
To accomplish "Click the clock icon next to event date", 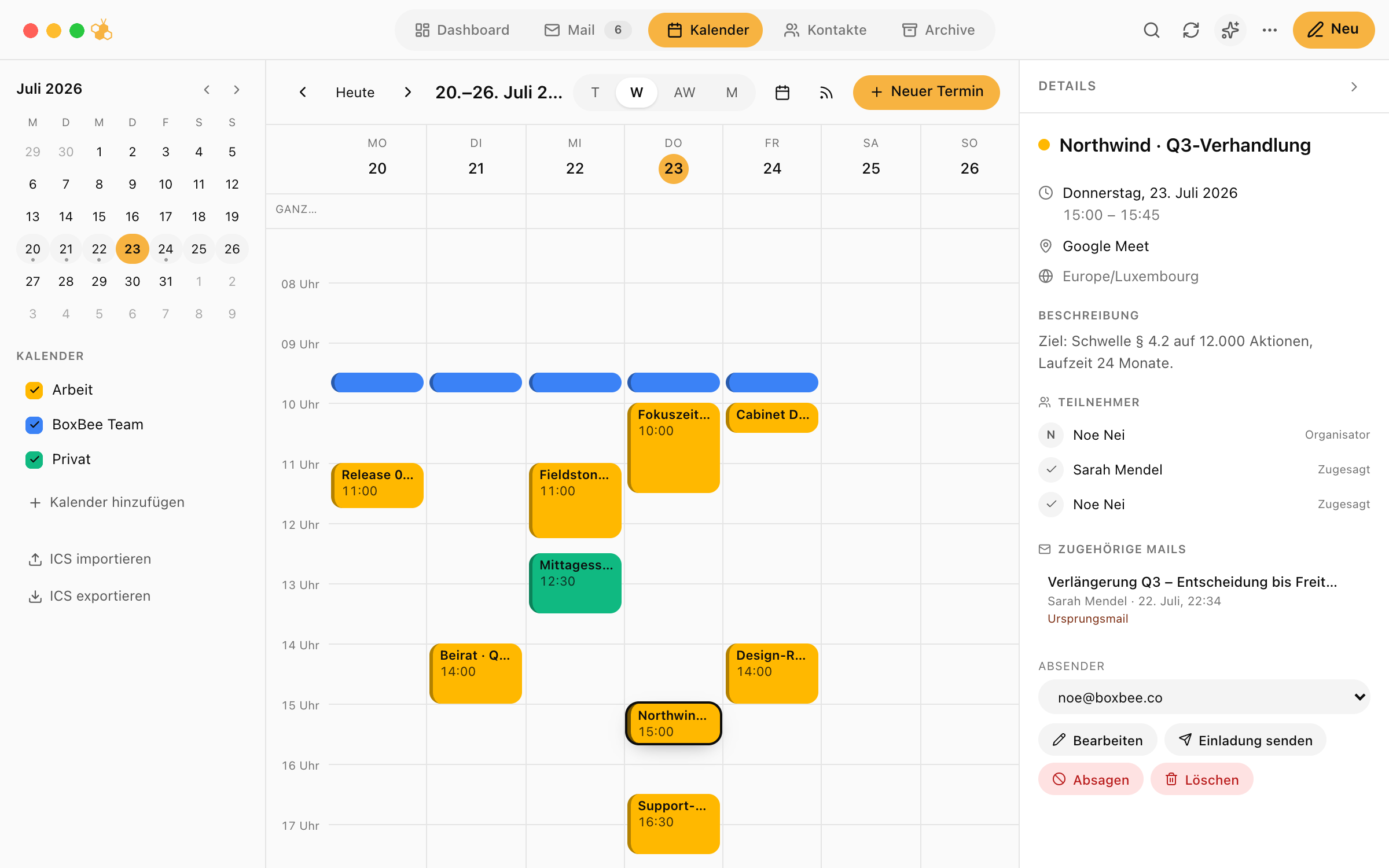I will click(1046, 193).
